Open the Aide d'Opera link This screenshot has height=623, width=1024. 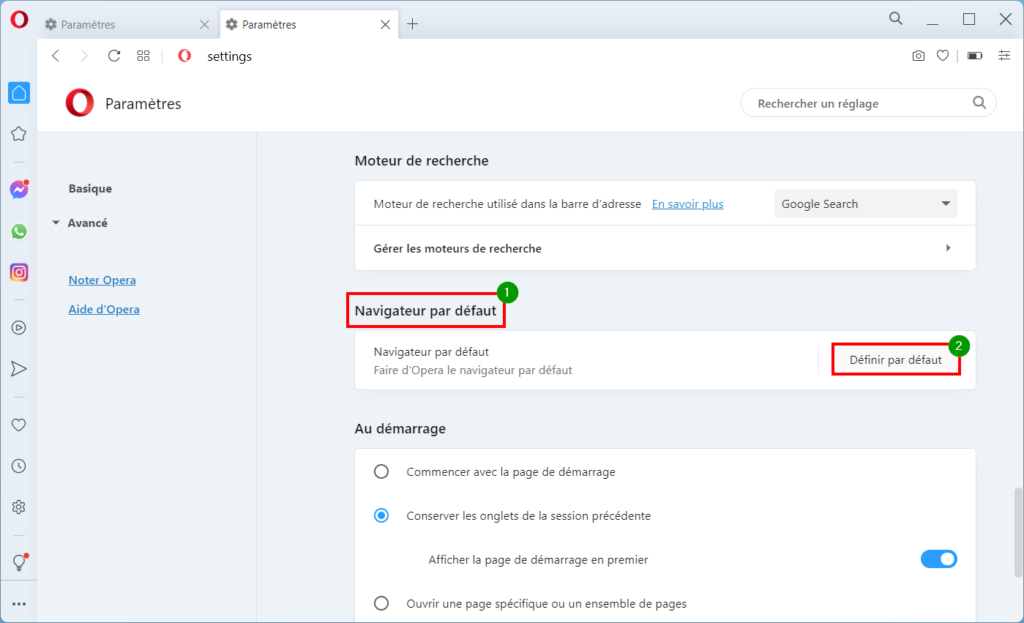(x=104, y=310)
